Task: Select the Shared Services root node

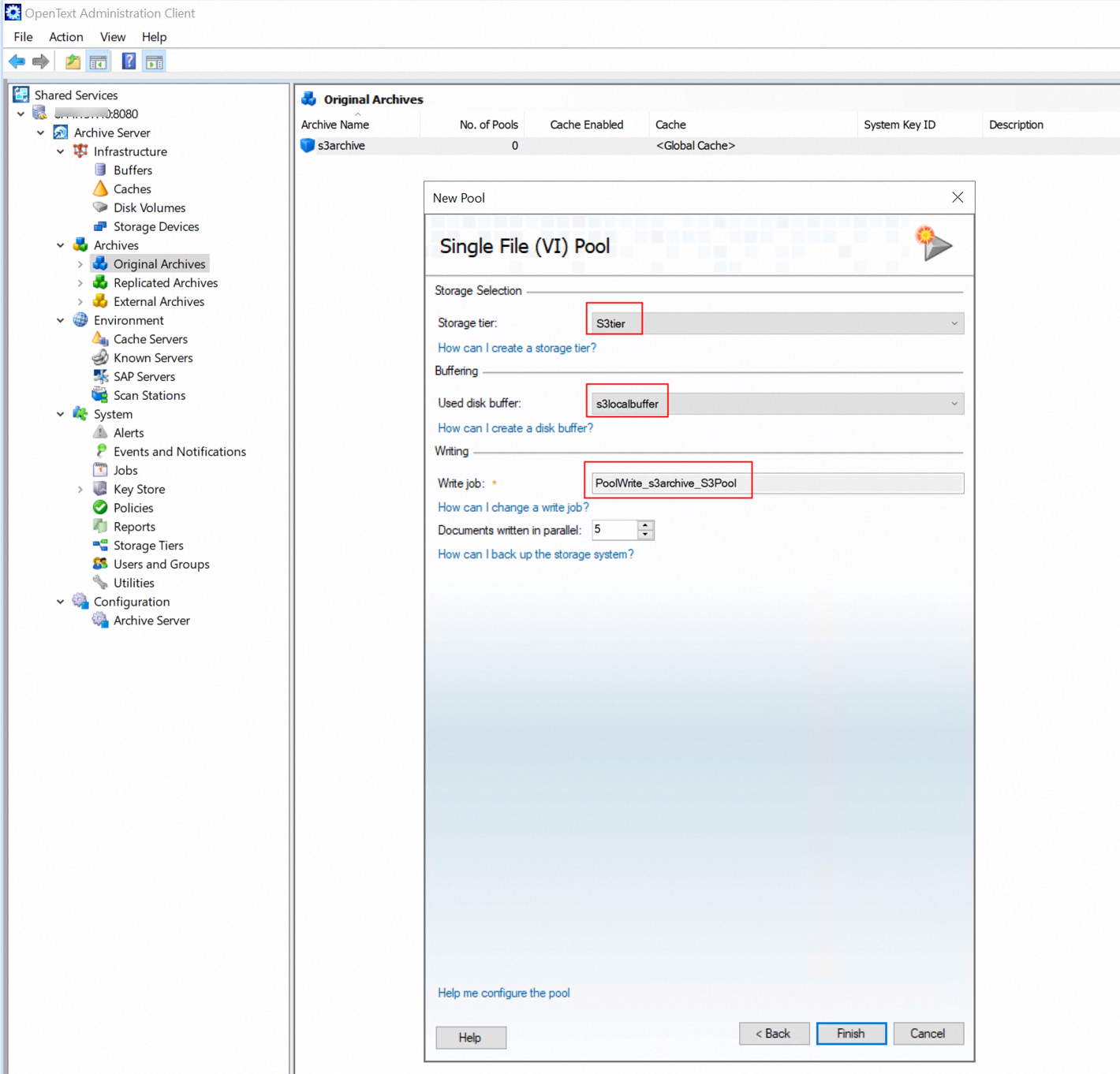Action: (x=76, y=95)
